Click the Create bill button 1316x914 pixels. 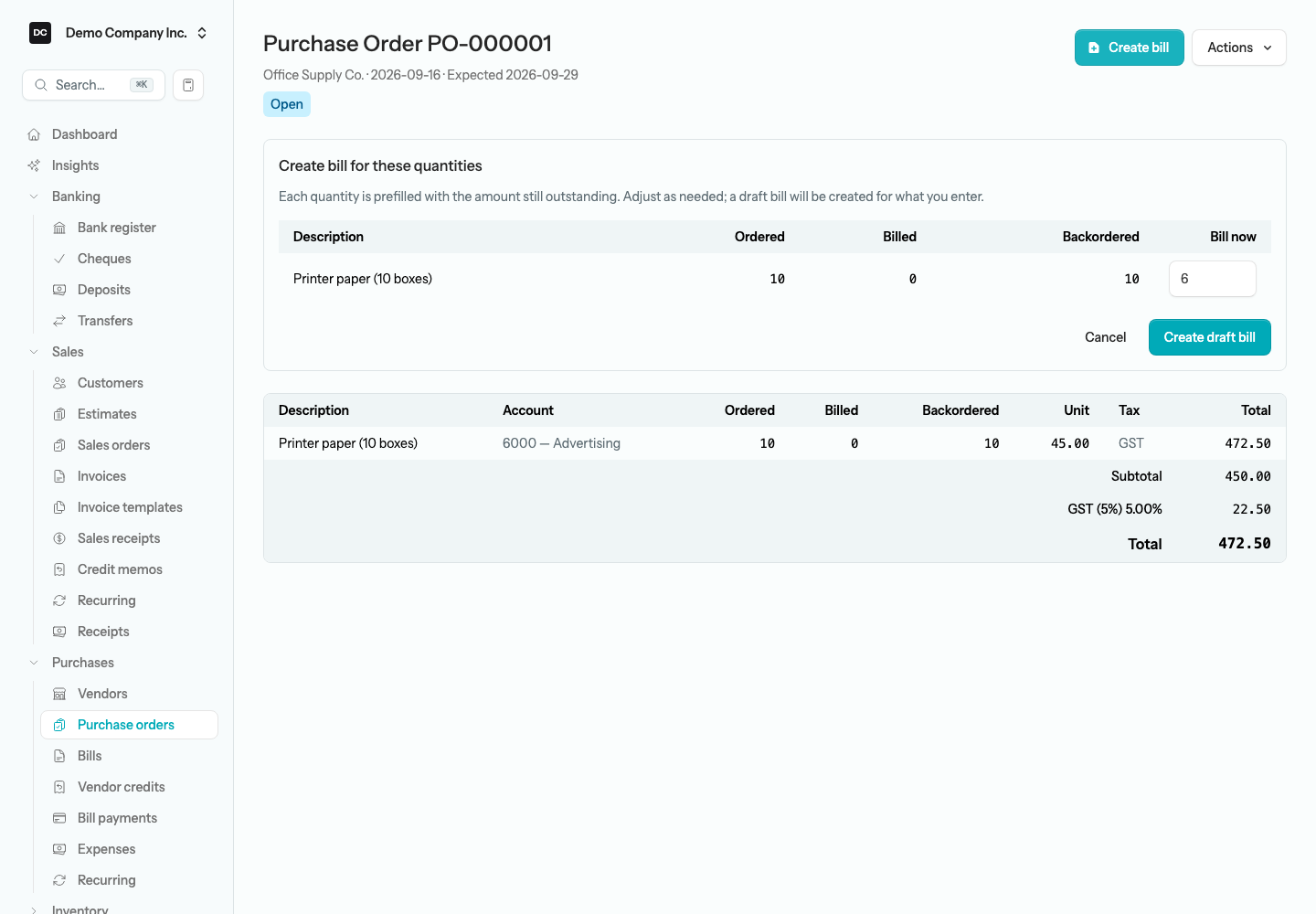click(x=1129, y=48)
